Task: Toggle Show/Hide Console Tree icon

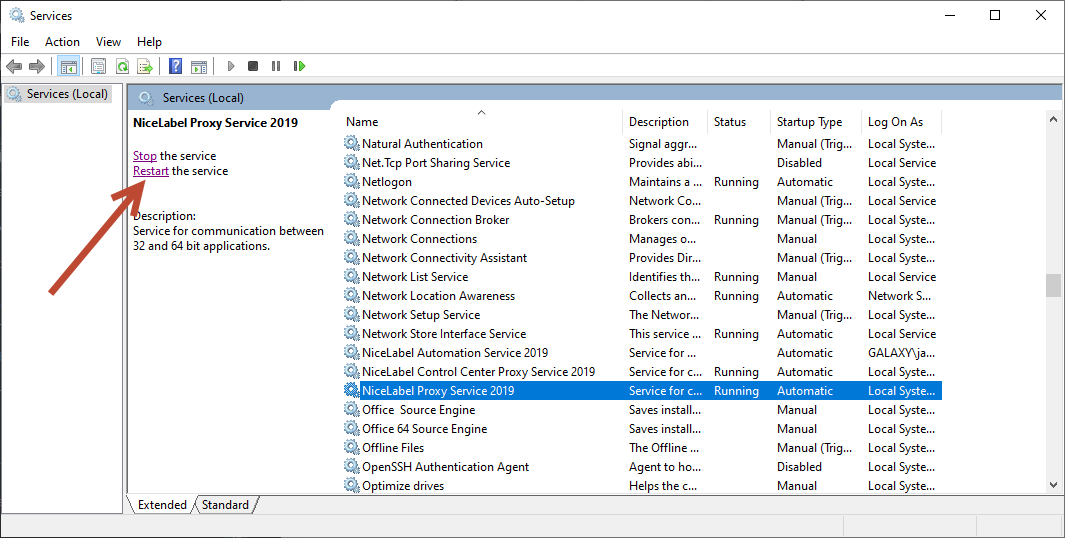Action: point(69,66)
